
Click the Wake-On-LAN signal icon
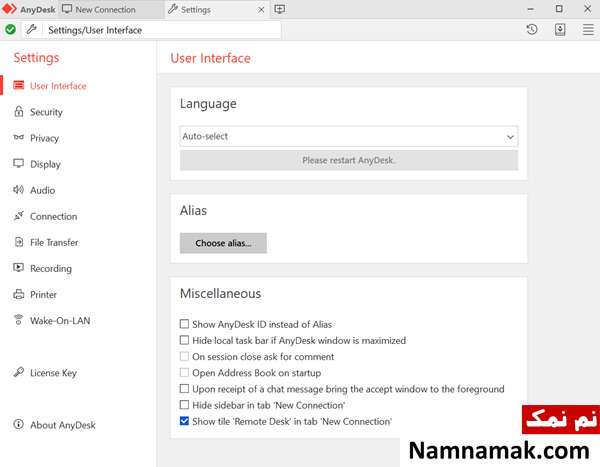coord(18,320)
